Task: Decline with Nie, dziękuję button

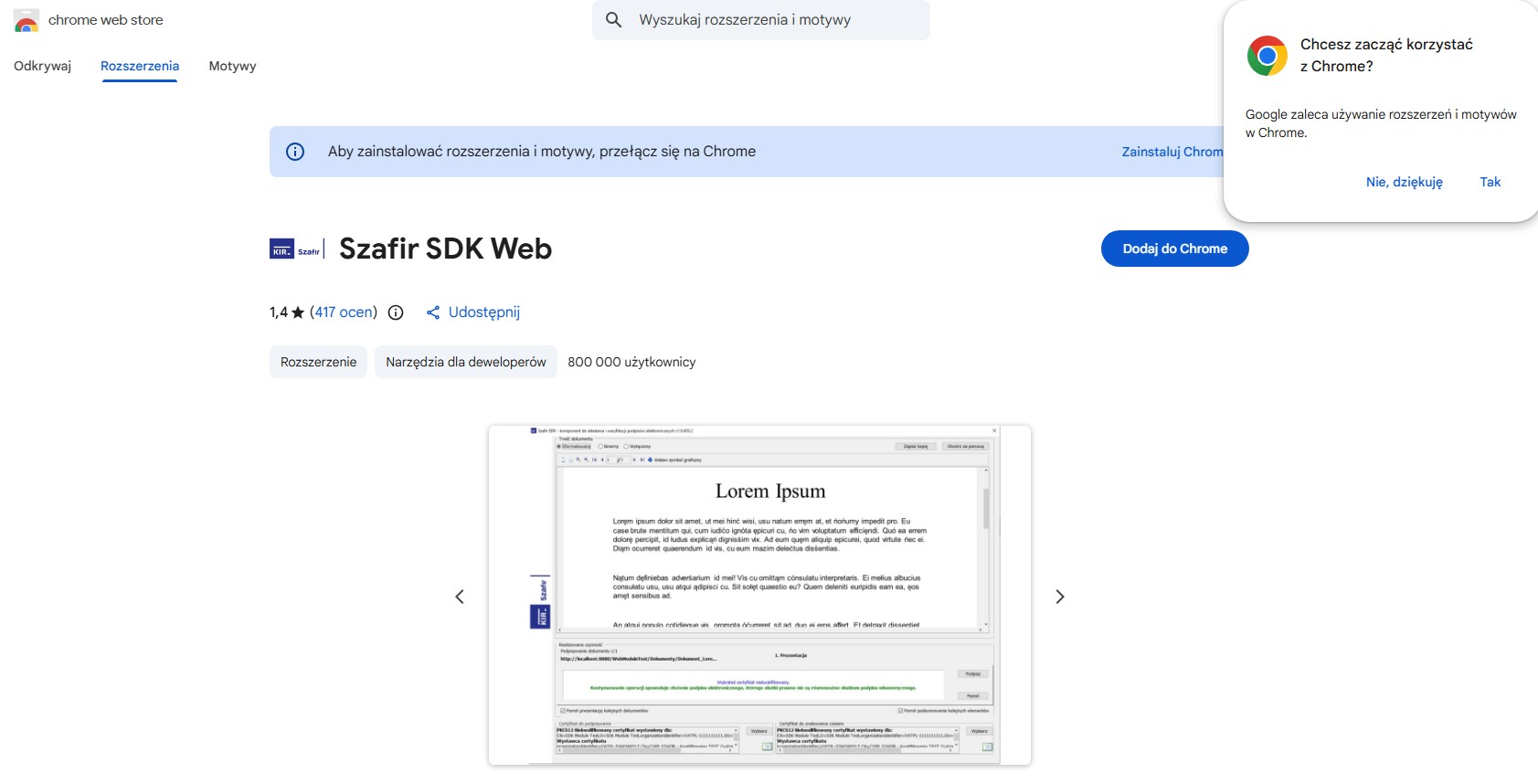Action: (x=1404, y=182)
